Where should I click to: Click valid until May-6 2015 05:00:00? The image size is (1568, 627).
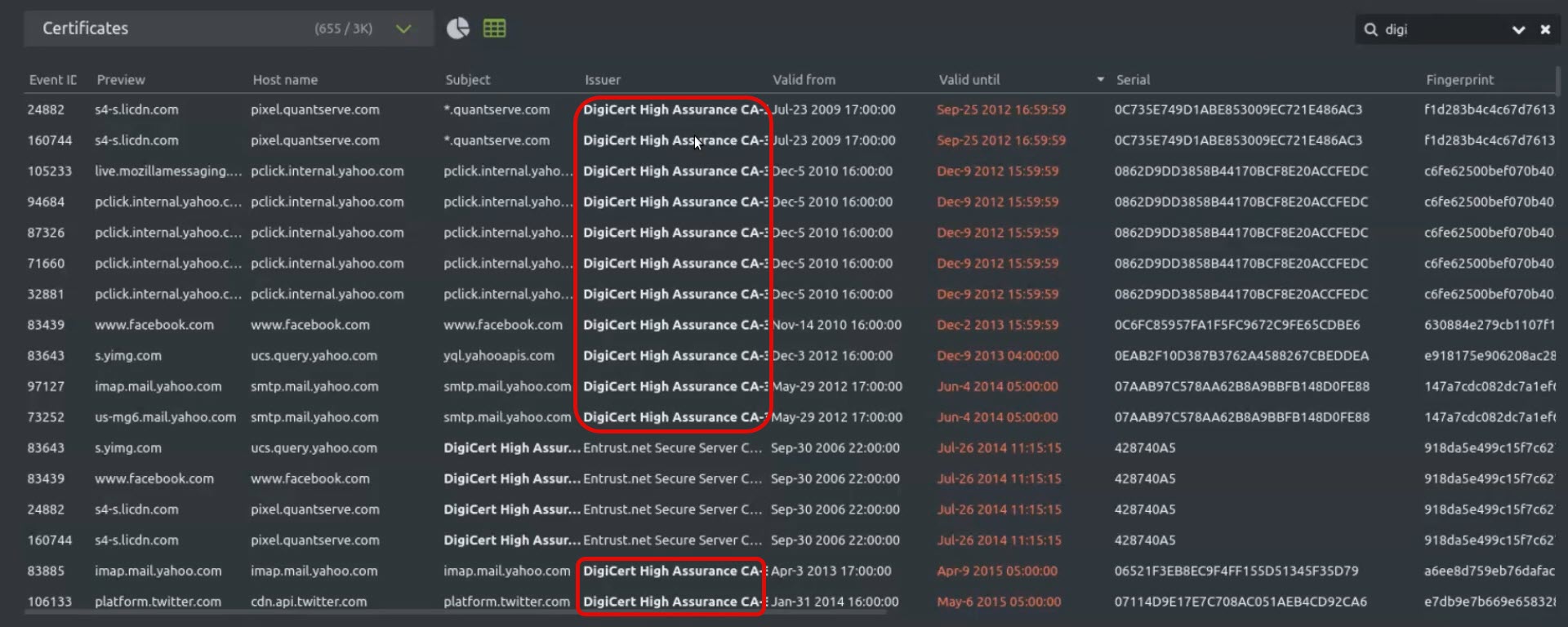coord(999,602)
